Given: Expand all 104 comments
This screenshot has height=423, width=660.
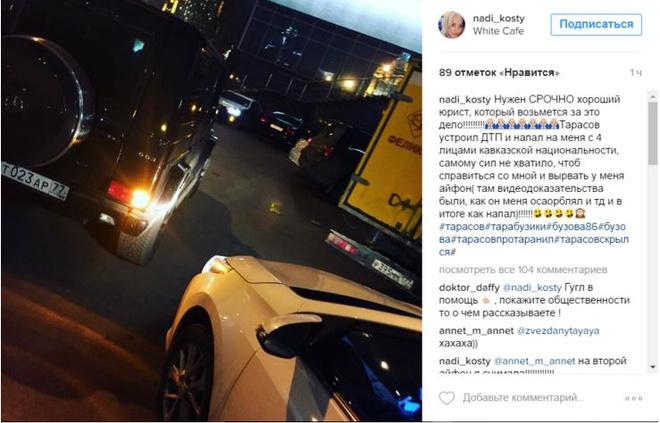Looking at the screenshot, I should [x=523, y=270].
